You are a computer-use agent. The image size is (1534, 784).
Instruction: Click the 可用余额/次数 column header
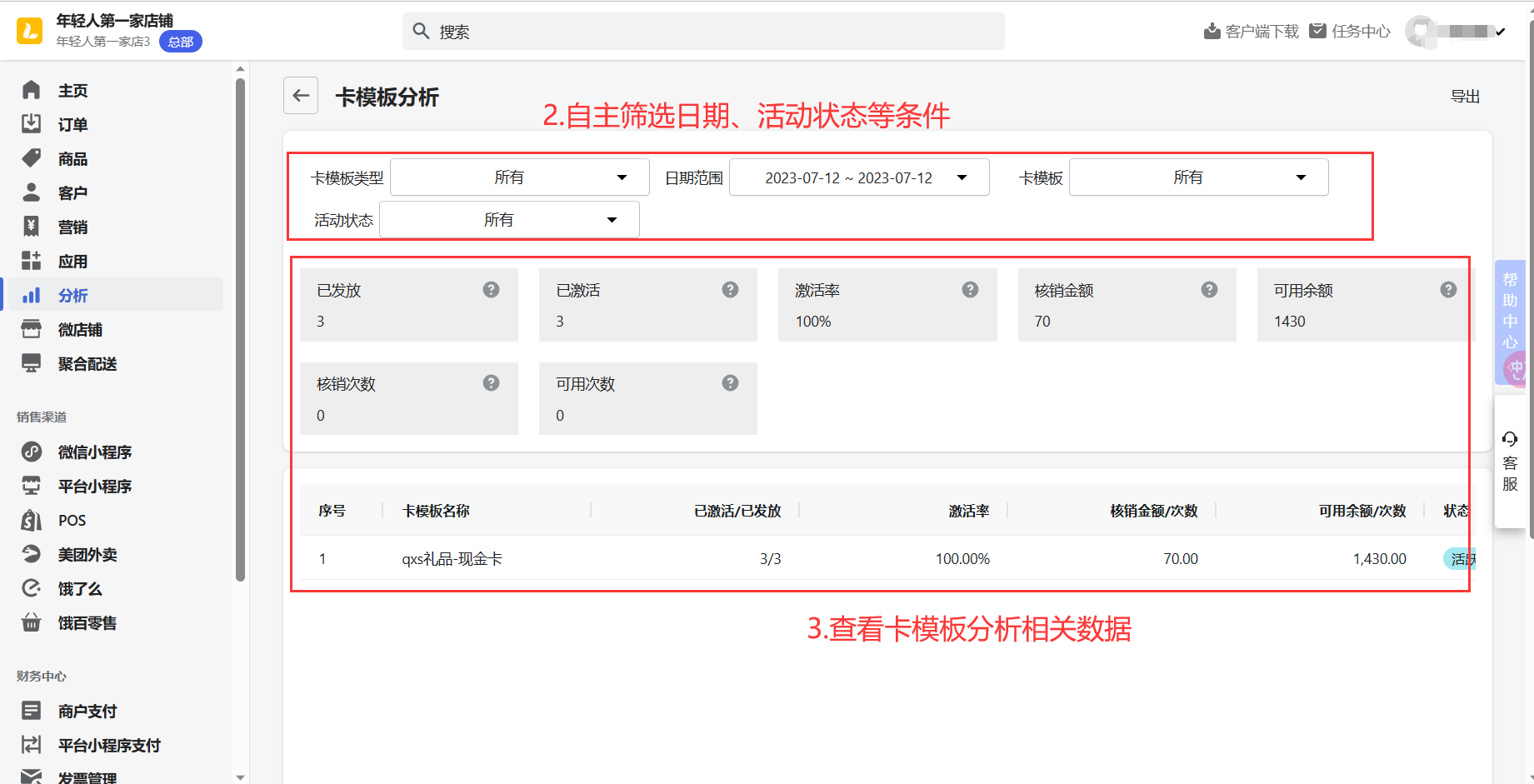point(1362,511)
